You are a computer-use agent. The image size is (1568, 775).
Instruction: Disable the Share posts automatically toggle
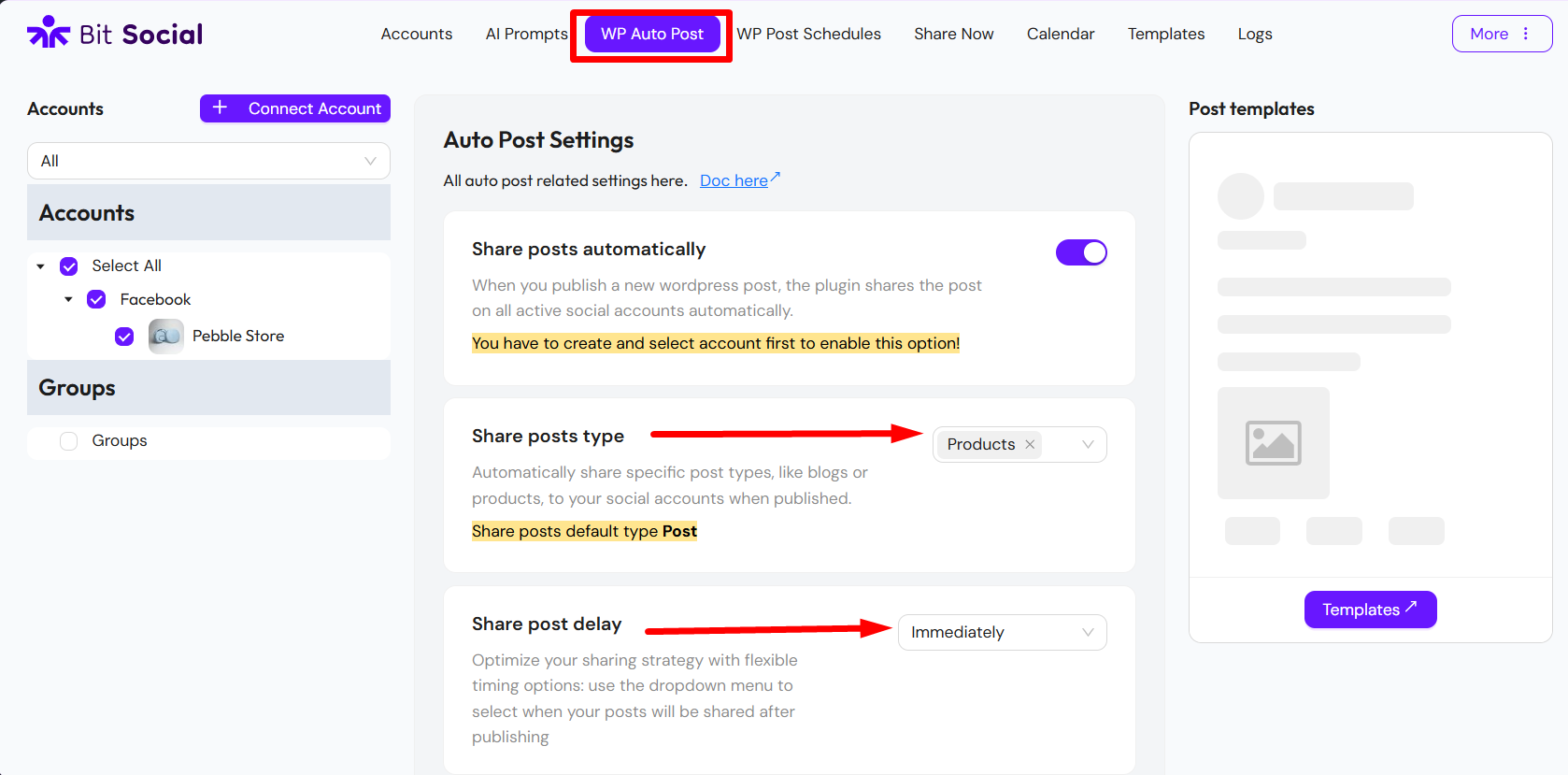click(1081, 251)
